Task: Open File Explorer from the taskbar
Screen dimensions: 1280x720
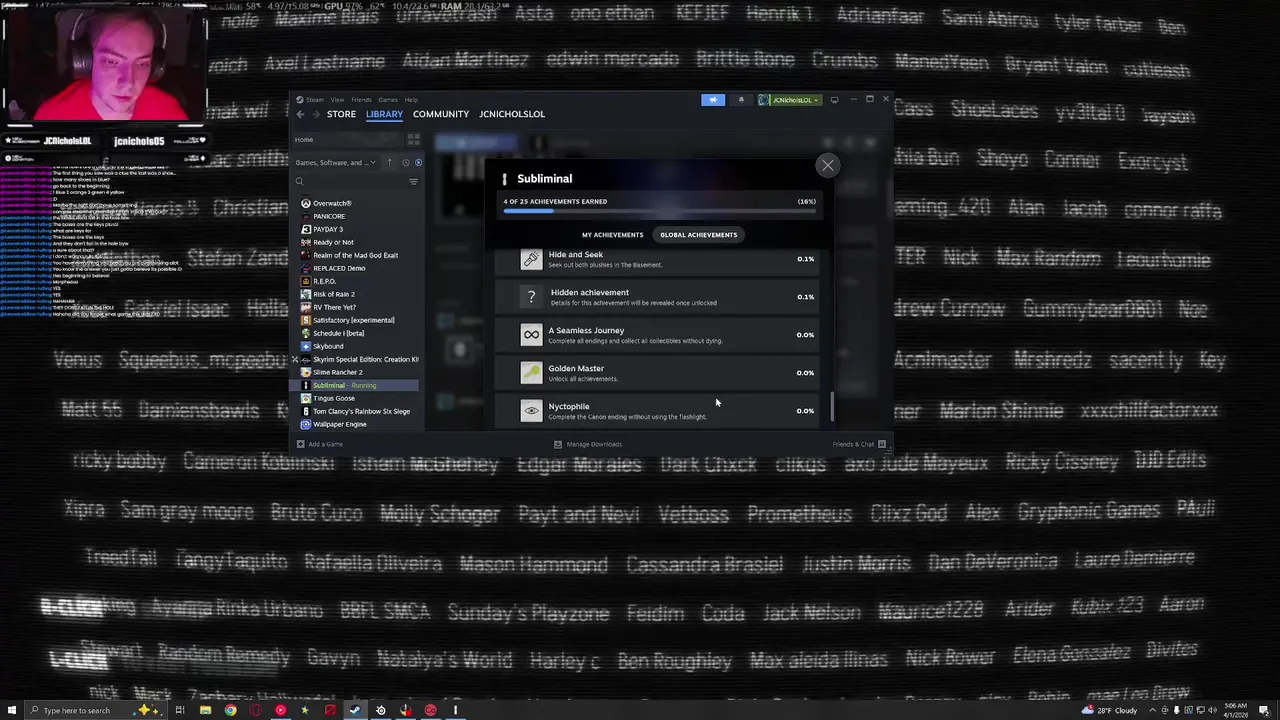Action: coord(205,710)
